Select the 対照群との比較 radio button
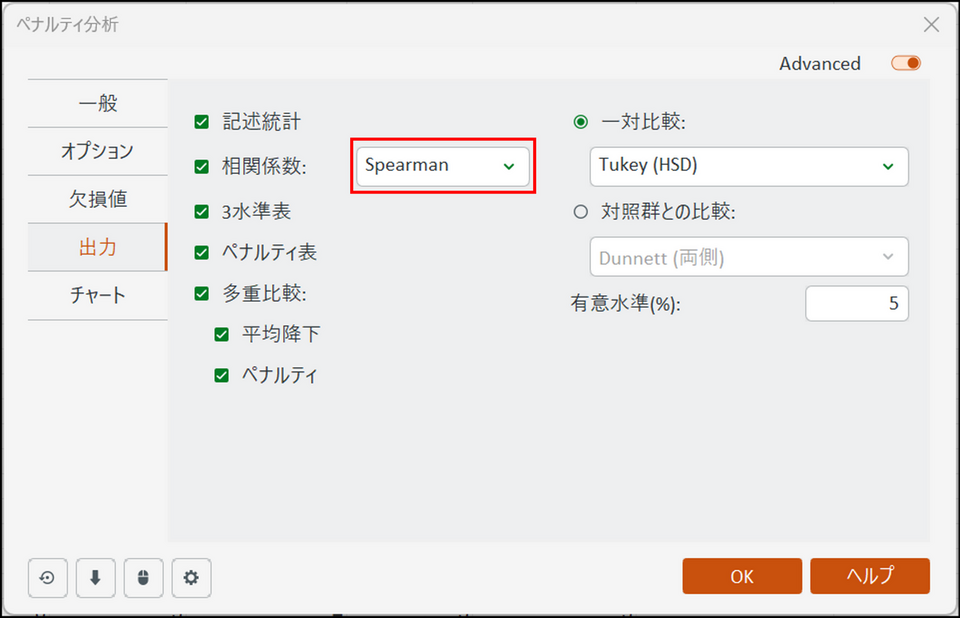The image size is (960, 618). [x=581, y=212]
